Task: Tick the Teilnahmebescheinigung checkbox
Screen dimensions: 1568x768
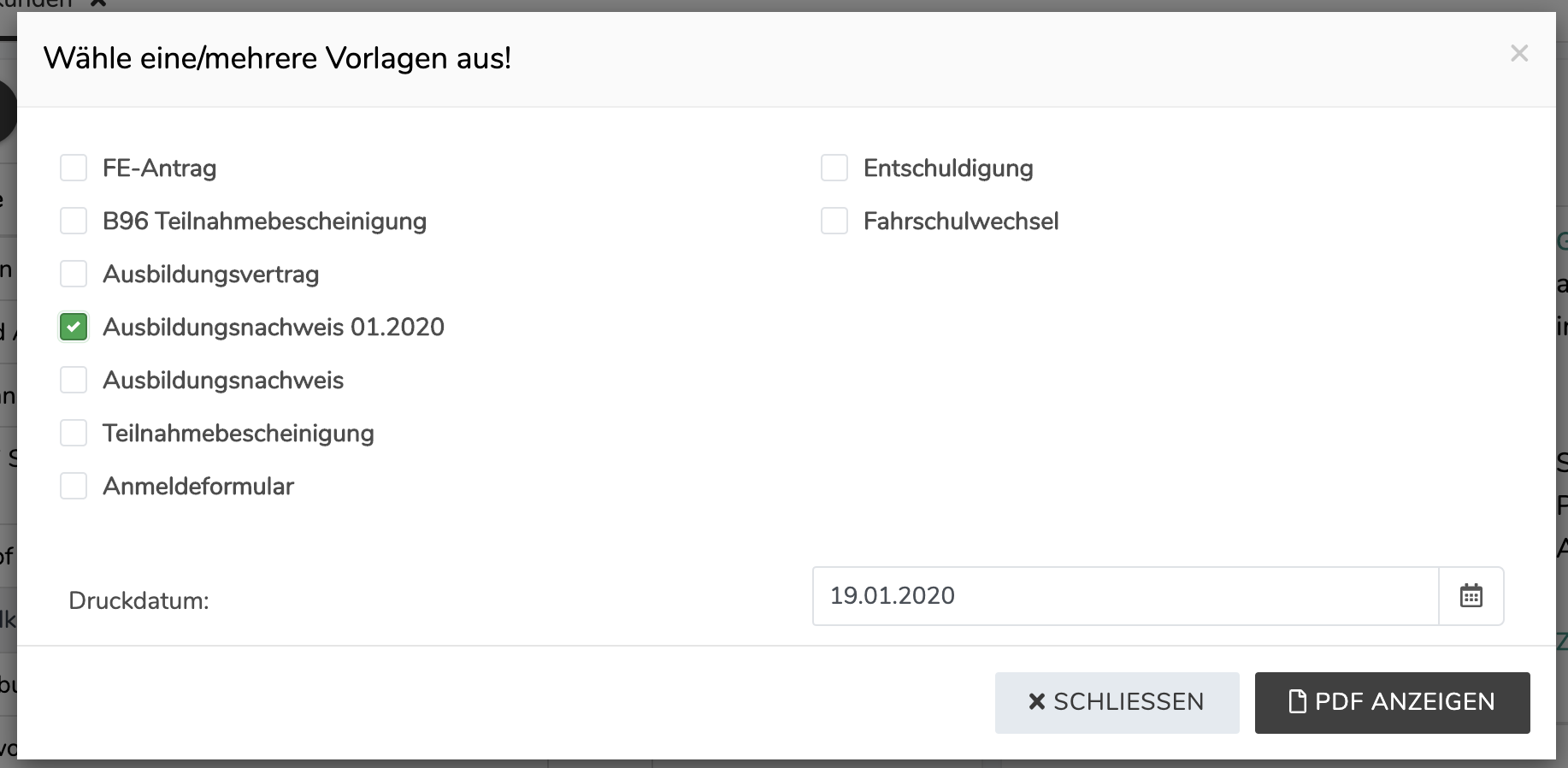Action: 74,434
